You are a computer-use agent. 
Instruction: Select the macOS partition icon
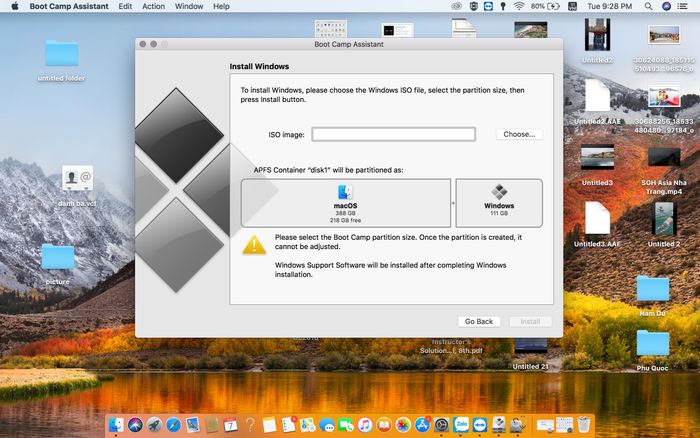(345, 192)
